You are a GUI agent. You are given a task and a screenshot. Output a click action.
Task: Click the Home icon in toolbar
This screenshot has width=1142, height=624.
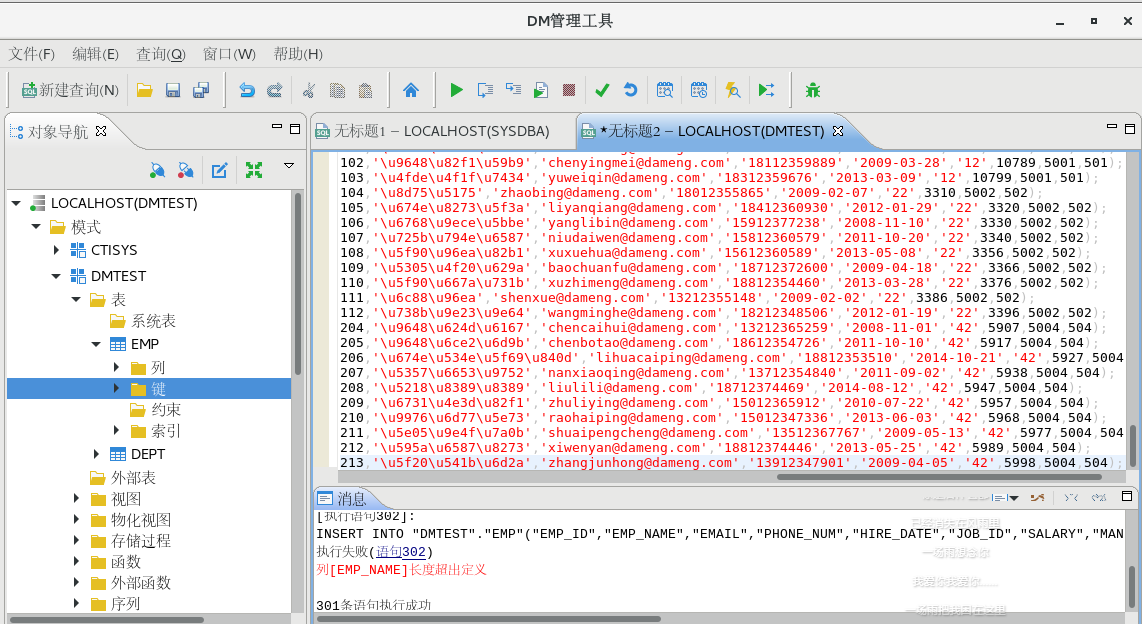click(x=411, y=90)
